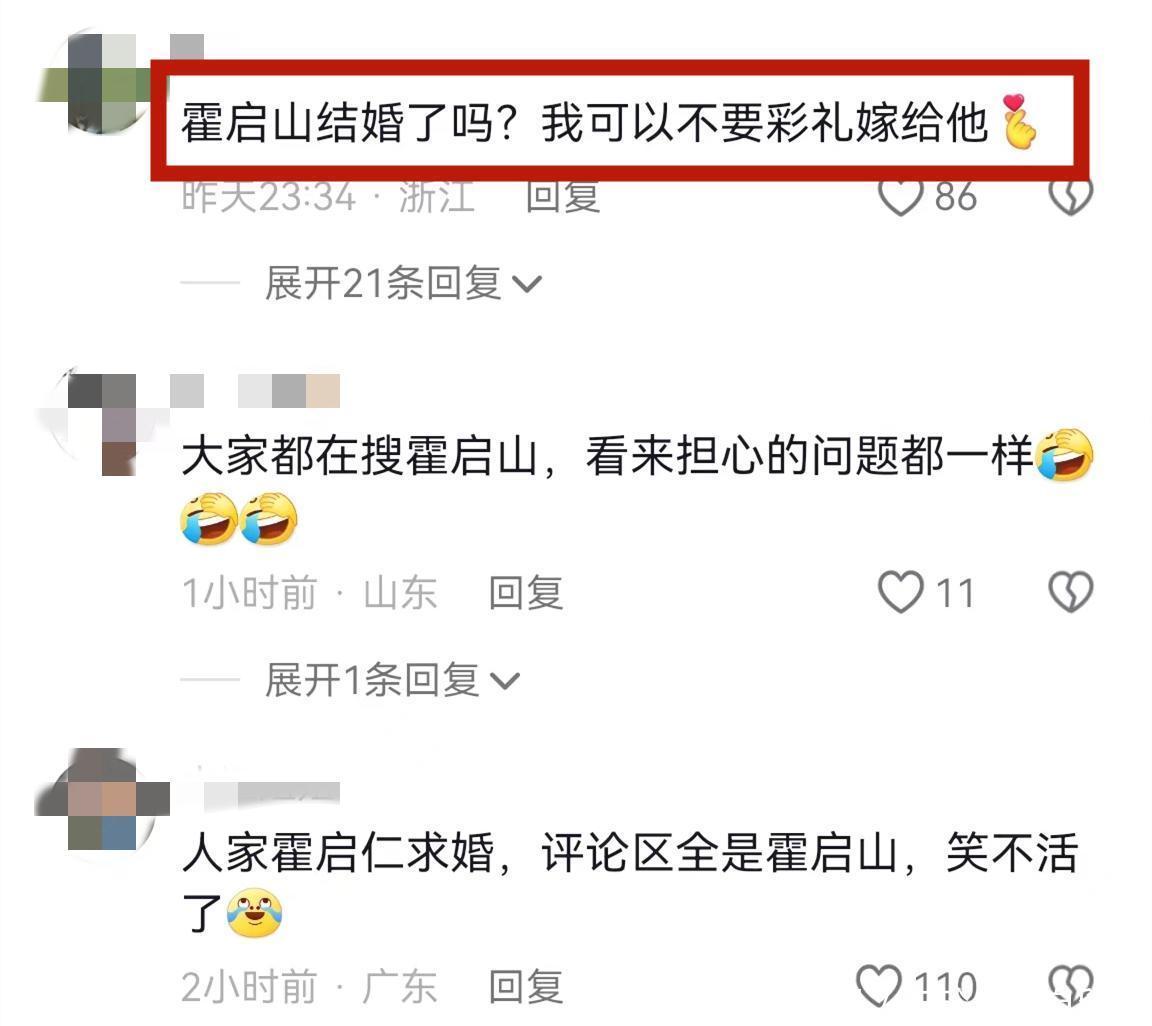Reply to the comment from 山东
This screenshot has height=1026, width=1152.
pyautogui.click(x=526, y=592)
